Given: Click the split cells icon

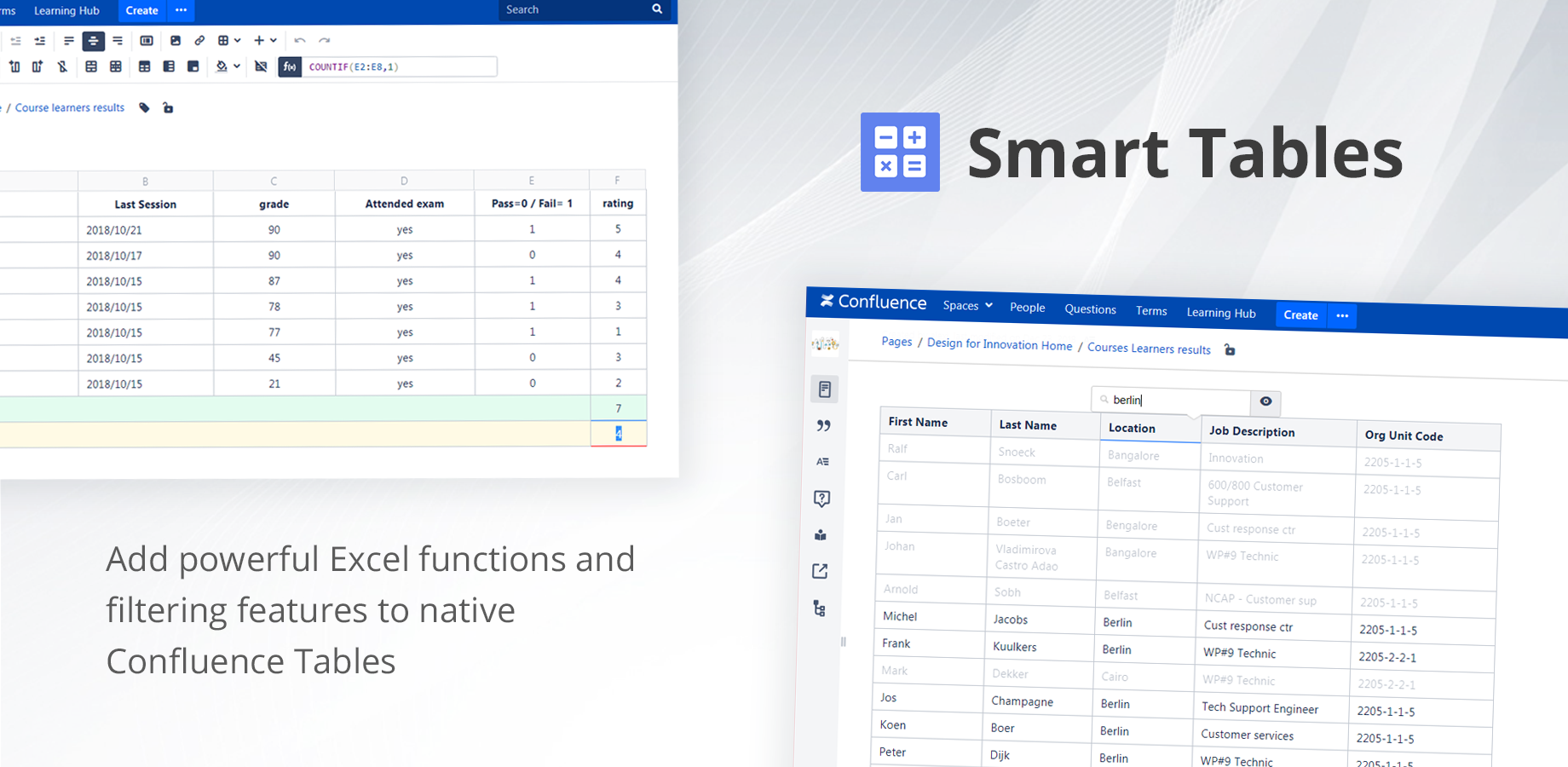Looking at the screenshot, I should 116,66.
